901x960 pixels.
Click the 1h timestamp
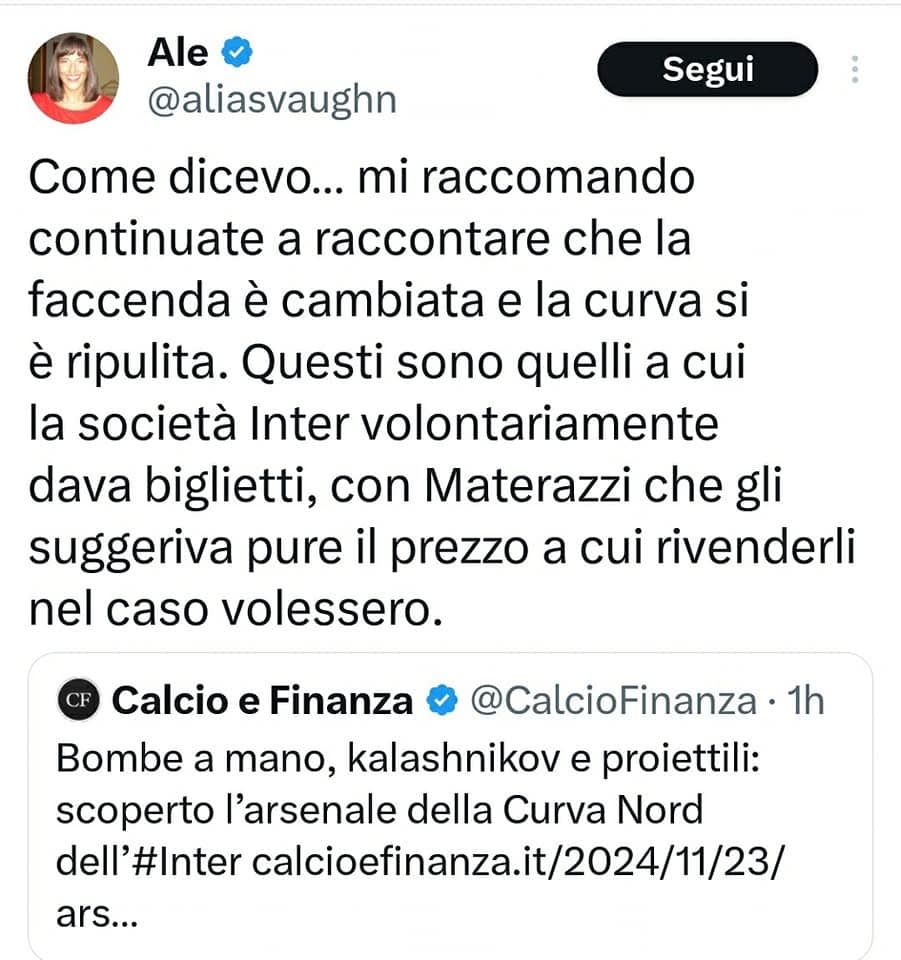(805, 700)
